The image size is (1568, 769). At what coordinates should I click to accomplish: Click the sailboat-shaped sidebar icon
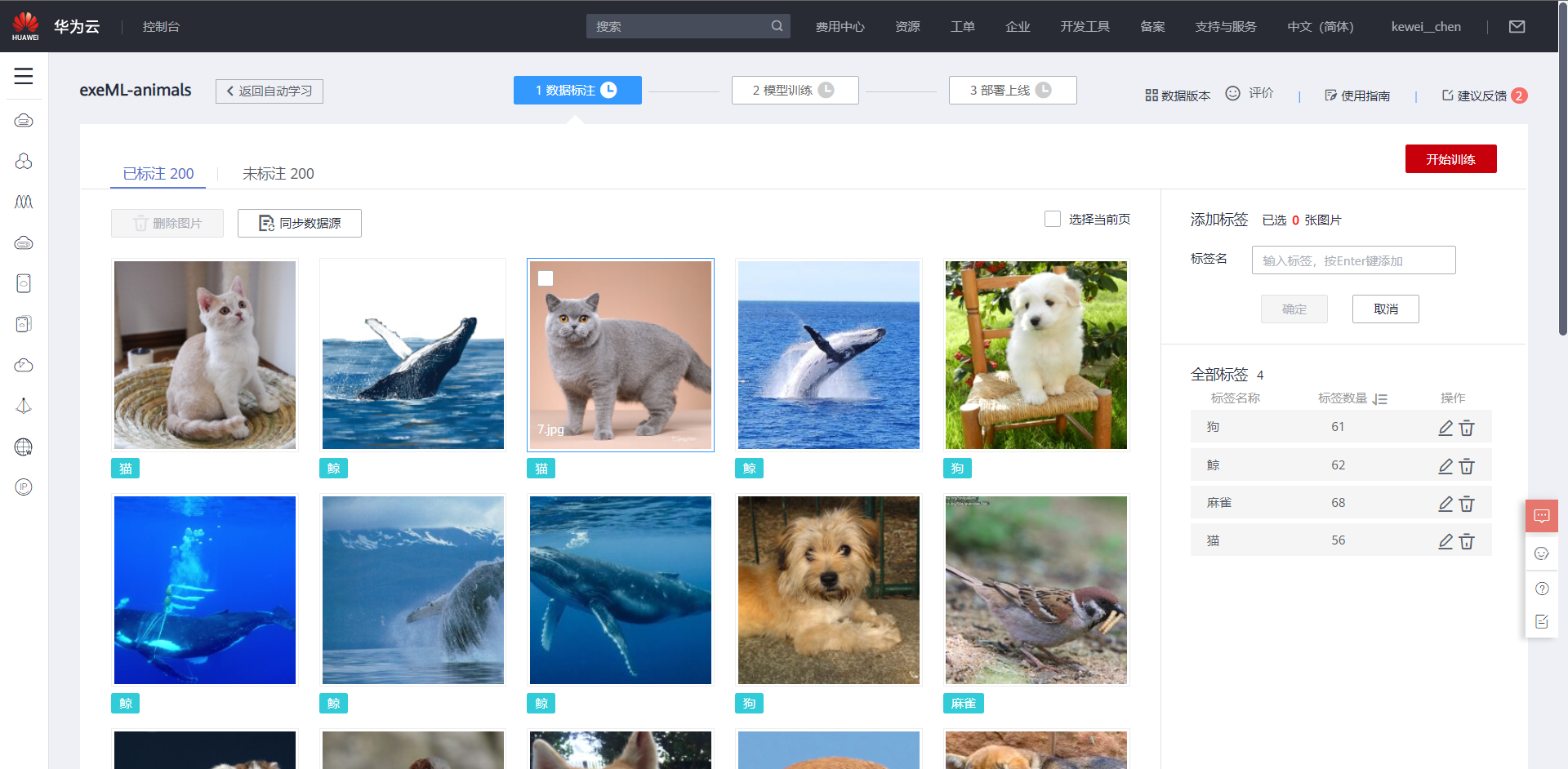tap(24, 406)
